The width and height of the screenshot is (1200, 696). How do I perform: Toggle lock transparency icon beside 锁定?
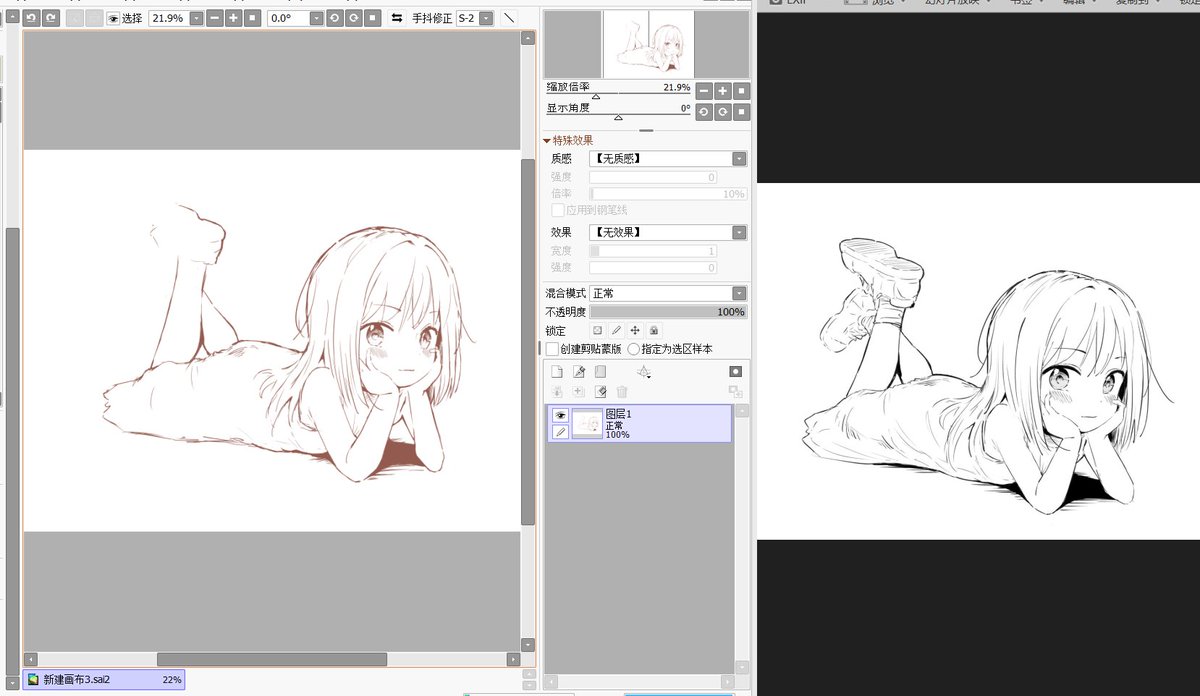pyautogui.click(x=598, y=330)
